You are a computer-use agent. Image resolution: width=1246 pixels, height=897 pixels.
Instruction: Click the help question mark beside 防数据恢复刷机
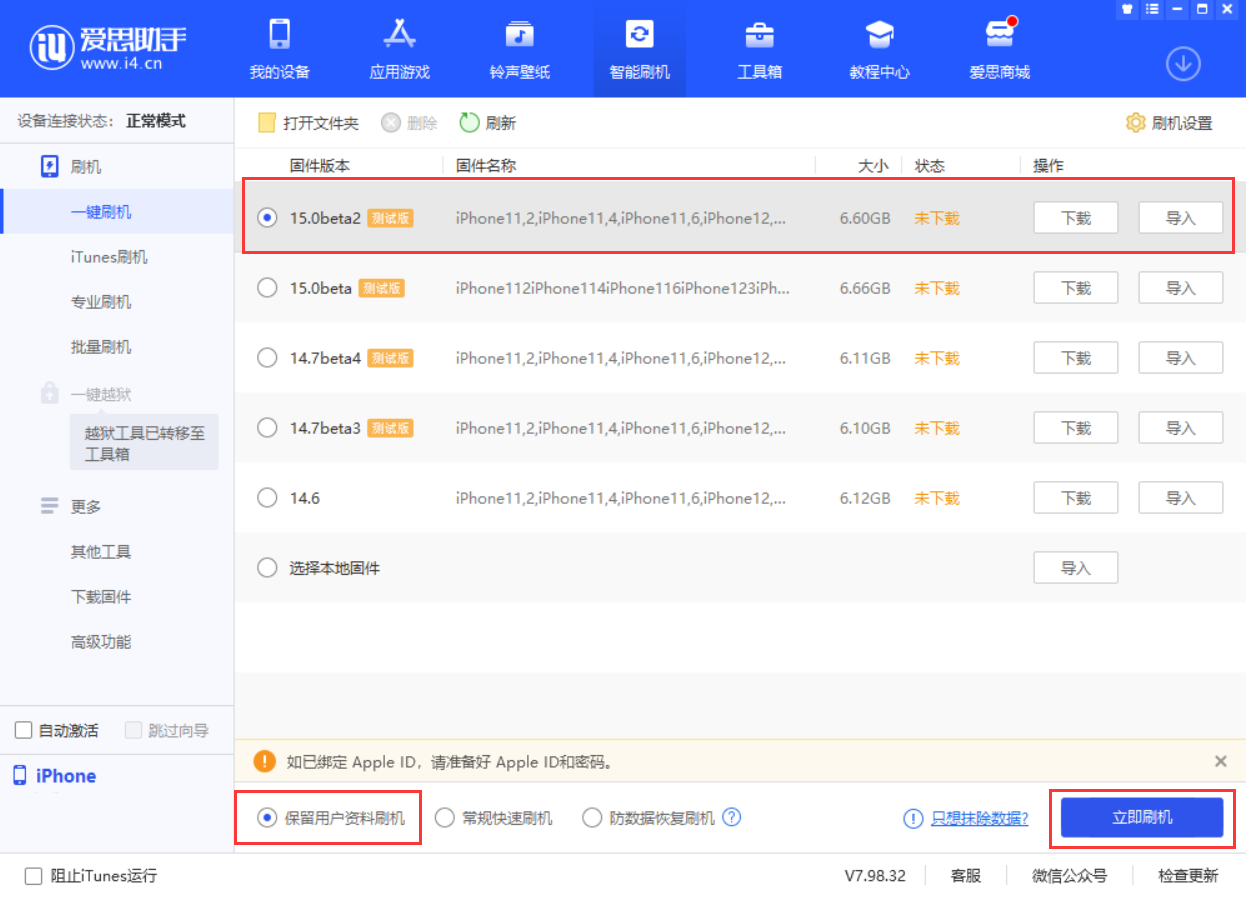pos(732,817)
